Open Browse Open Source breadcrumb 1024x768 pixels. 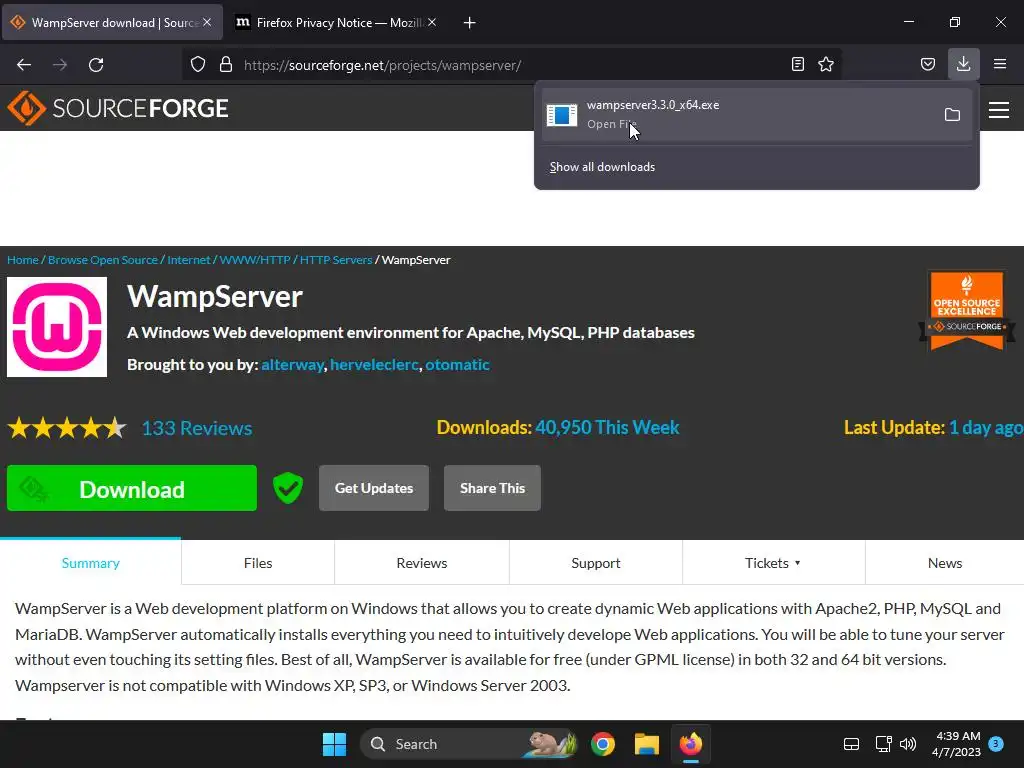tap(103, 260)
